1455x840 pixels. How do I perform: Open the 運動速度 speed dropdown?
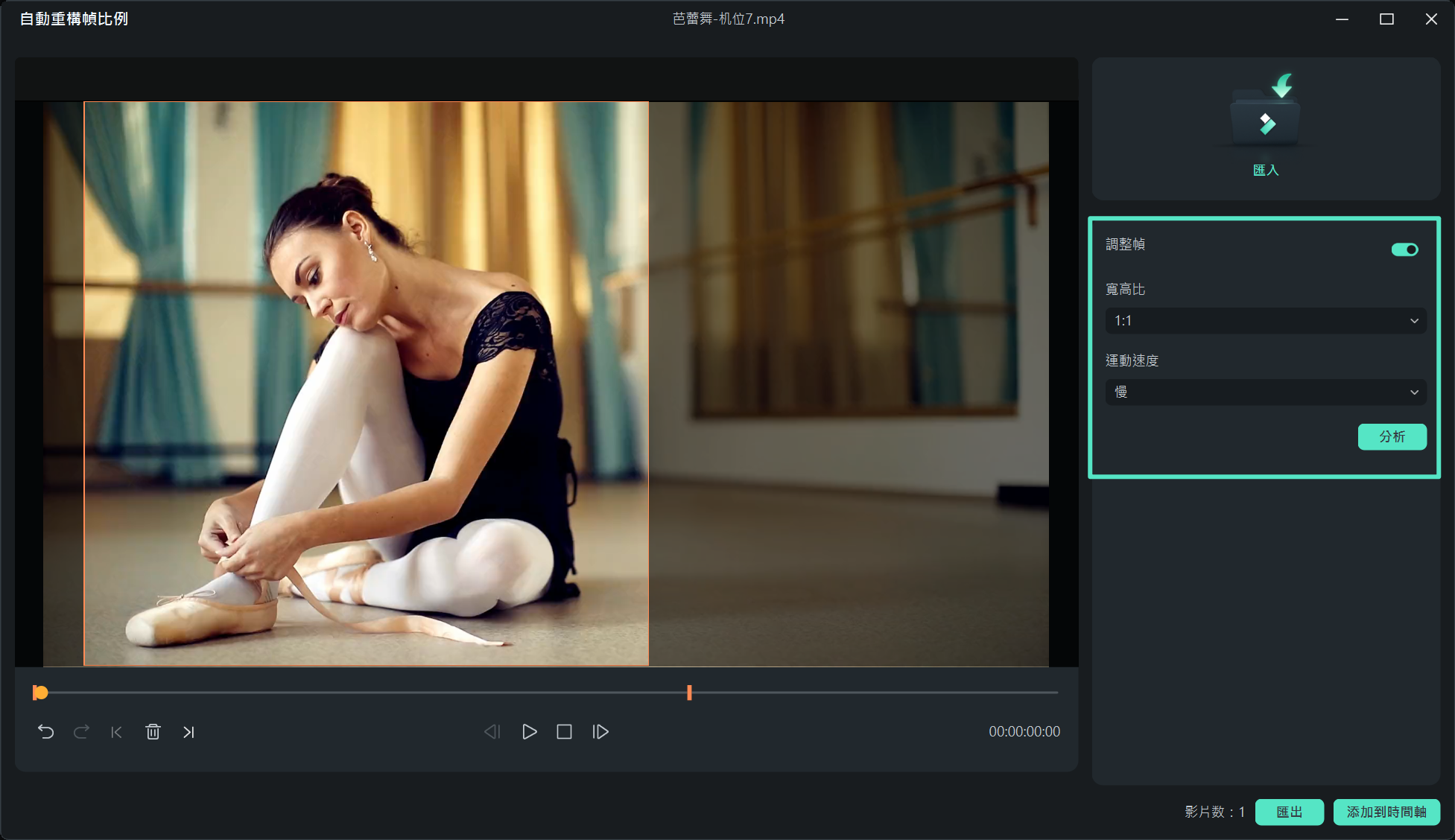tap(1265, 392)
